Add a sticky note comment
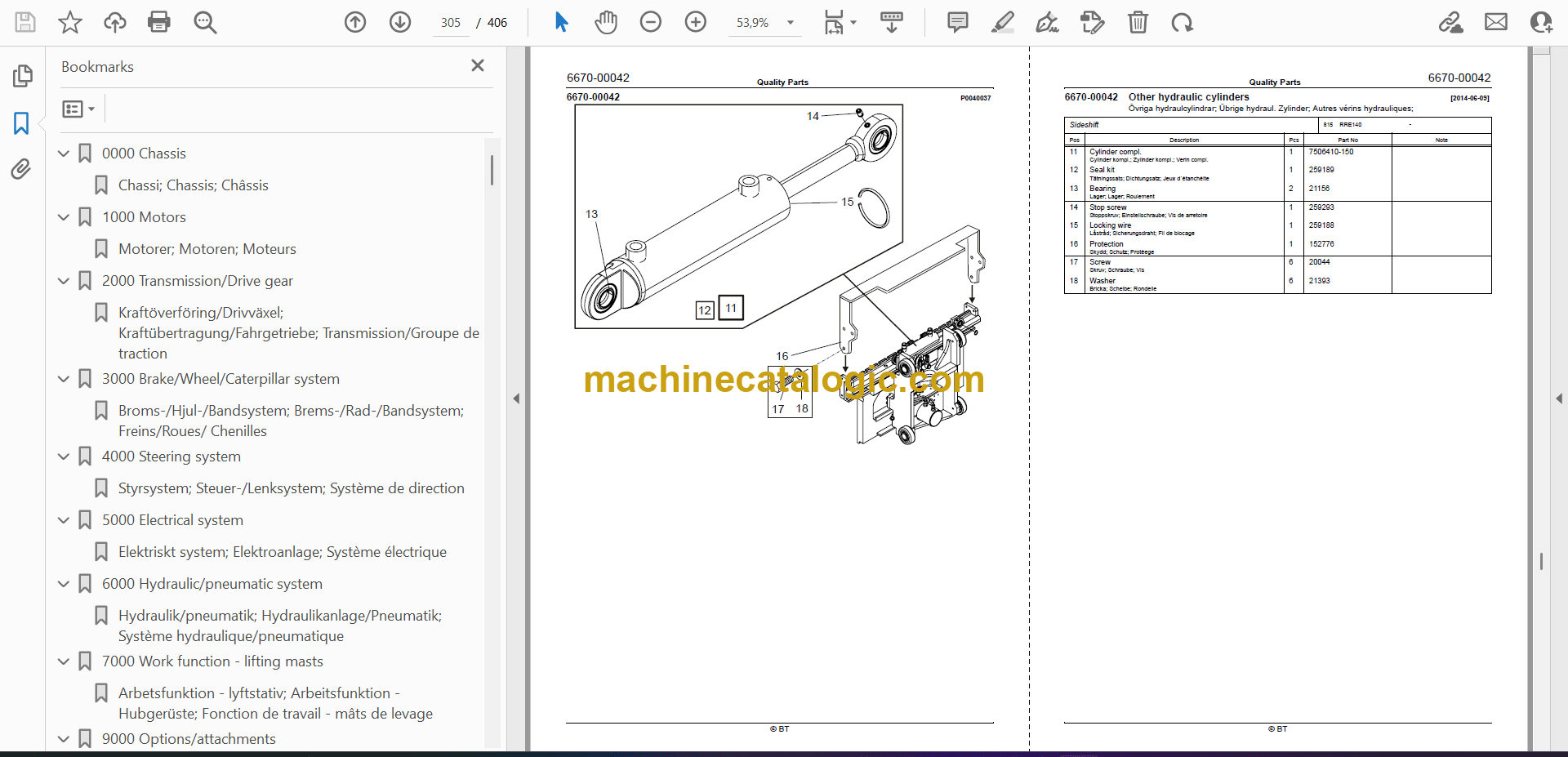This screenshot has width=1568, height=757. tap(957, 22)
